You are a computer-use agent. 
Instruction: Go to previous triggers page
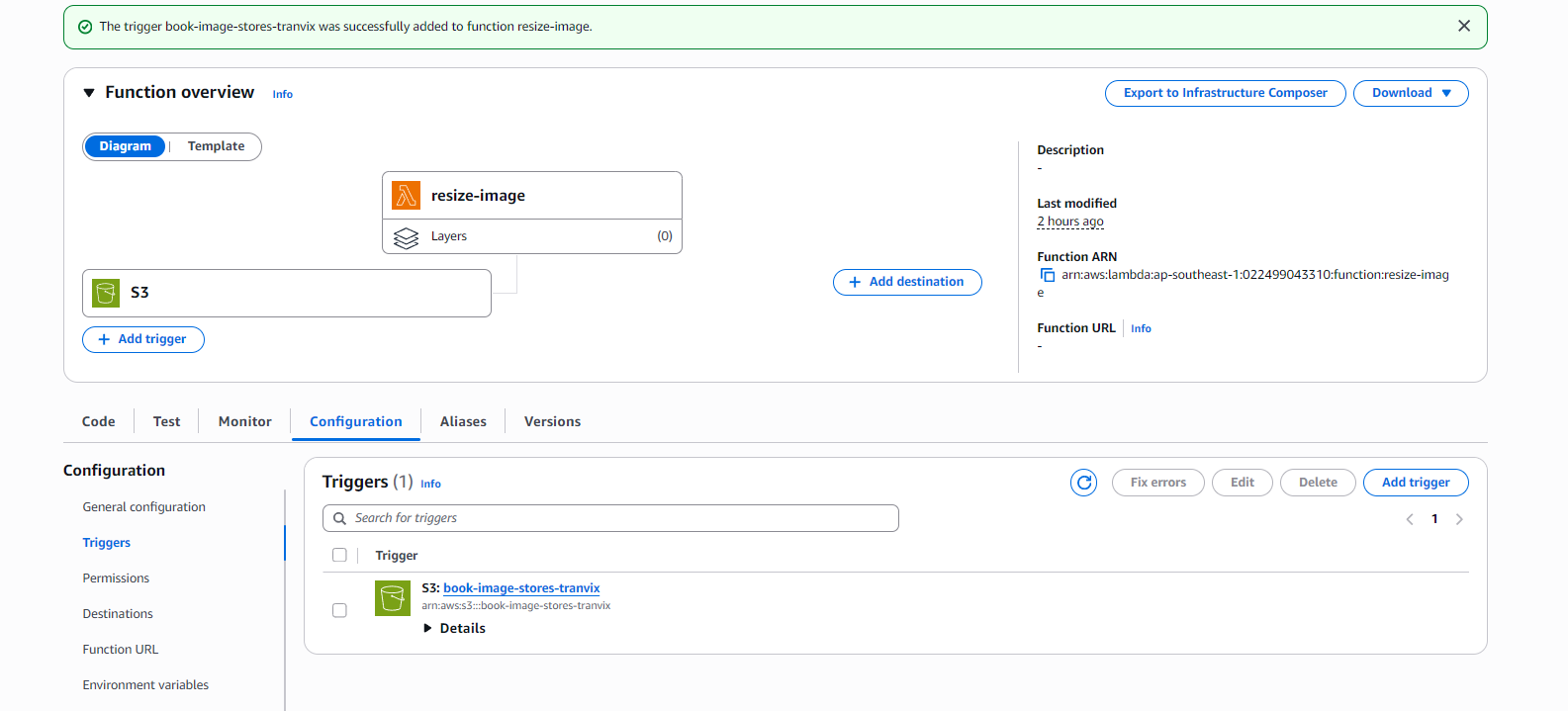[1410, 519]
